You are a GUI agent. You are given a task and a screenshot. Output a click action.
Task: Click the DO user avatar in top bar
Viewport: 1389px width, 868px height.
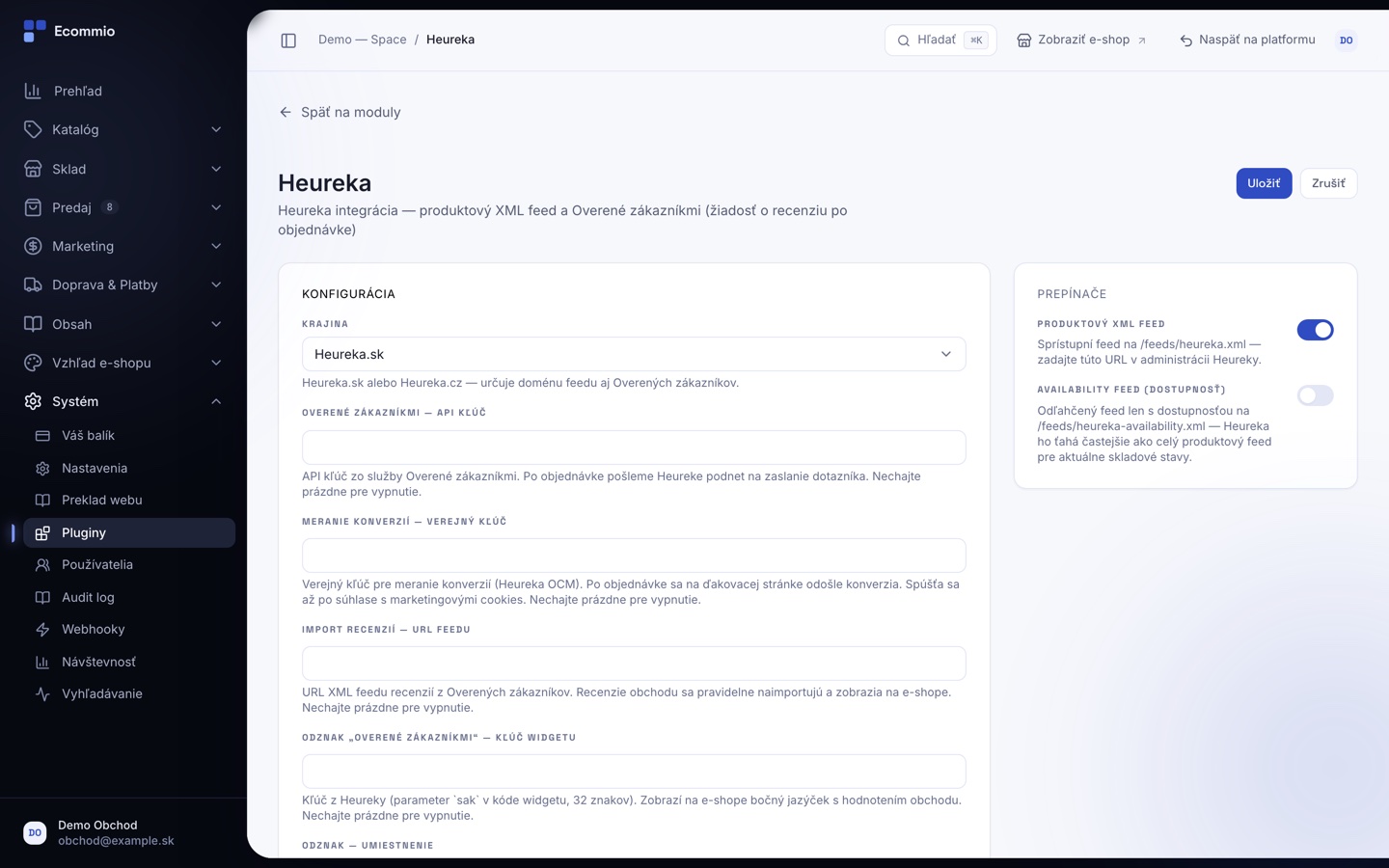1347,40
